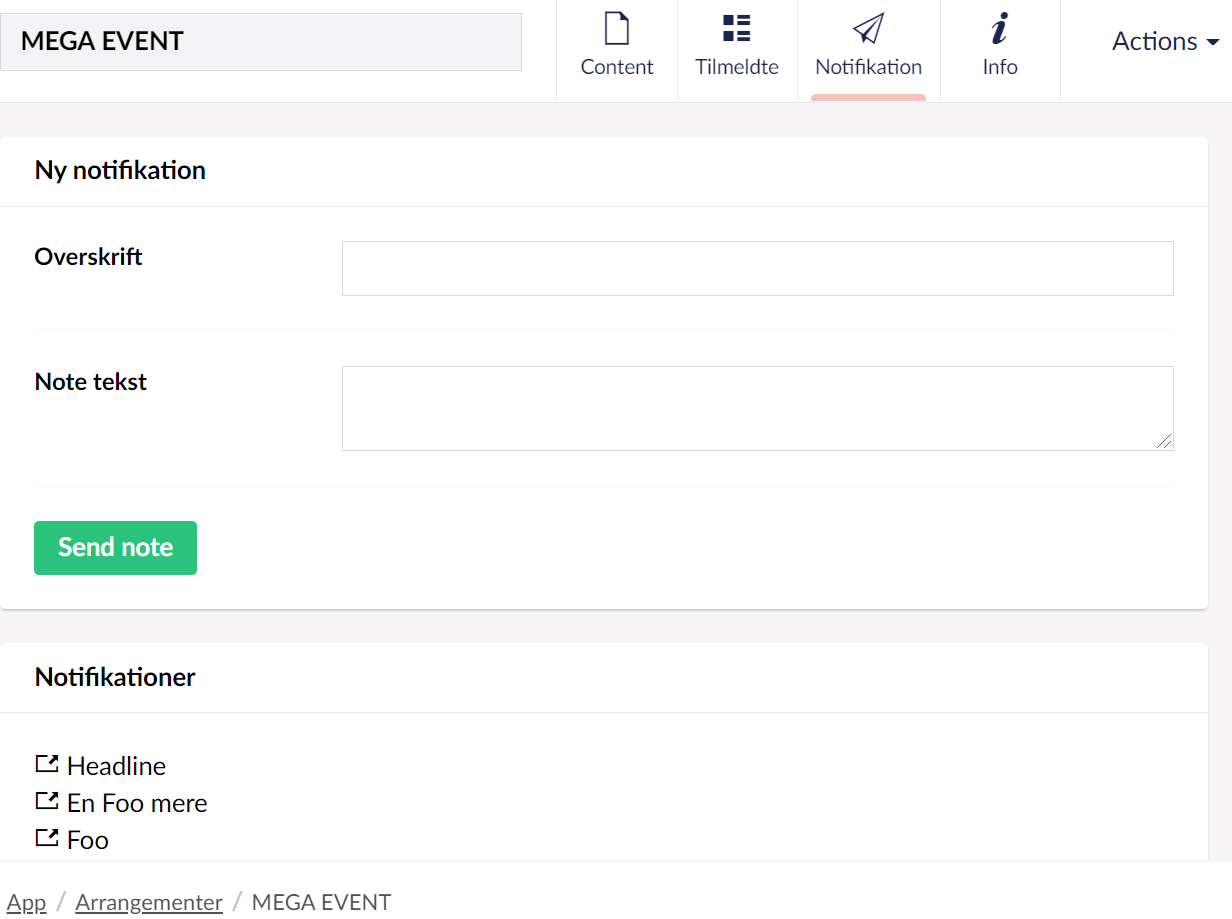Click the Notifikation paper plane icon
The image size is (1232, 919).
pyautogui.click(x=868, y=29)
